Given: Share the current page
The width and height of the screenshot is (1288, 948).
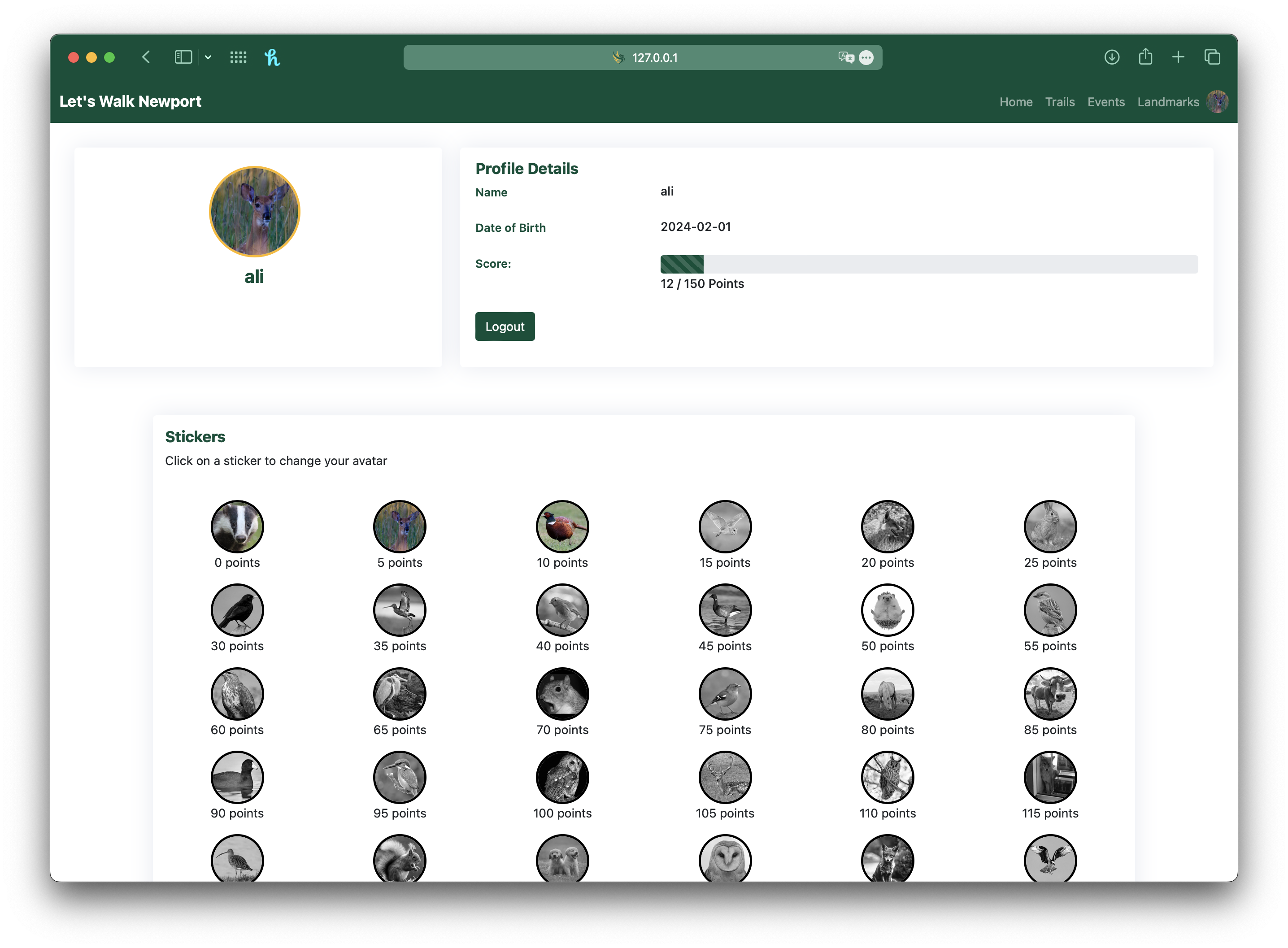Looking at the screenshot, I should click(1145, 57).
